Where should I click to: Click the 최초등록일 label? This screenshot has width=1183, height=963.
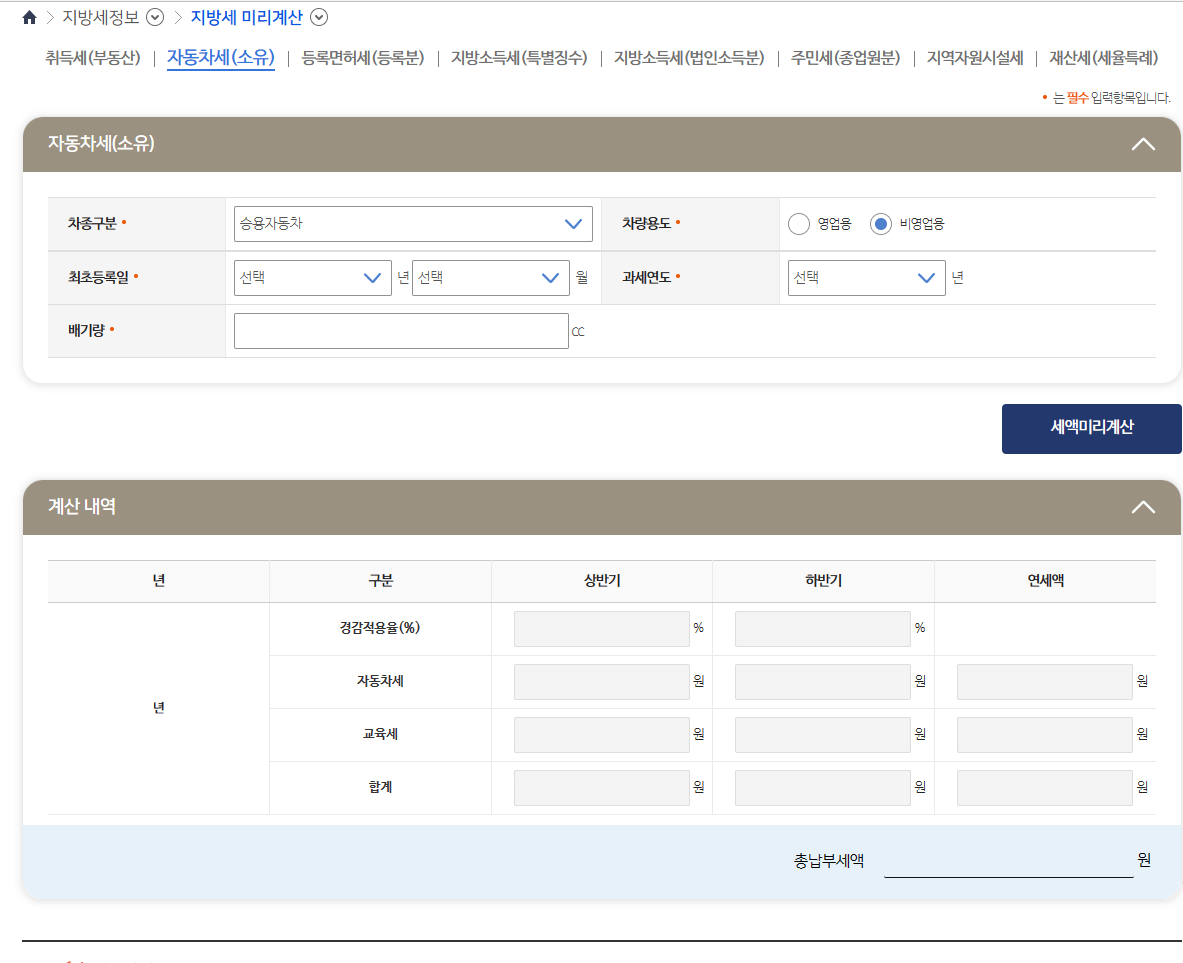(x=98, y=278)
